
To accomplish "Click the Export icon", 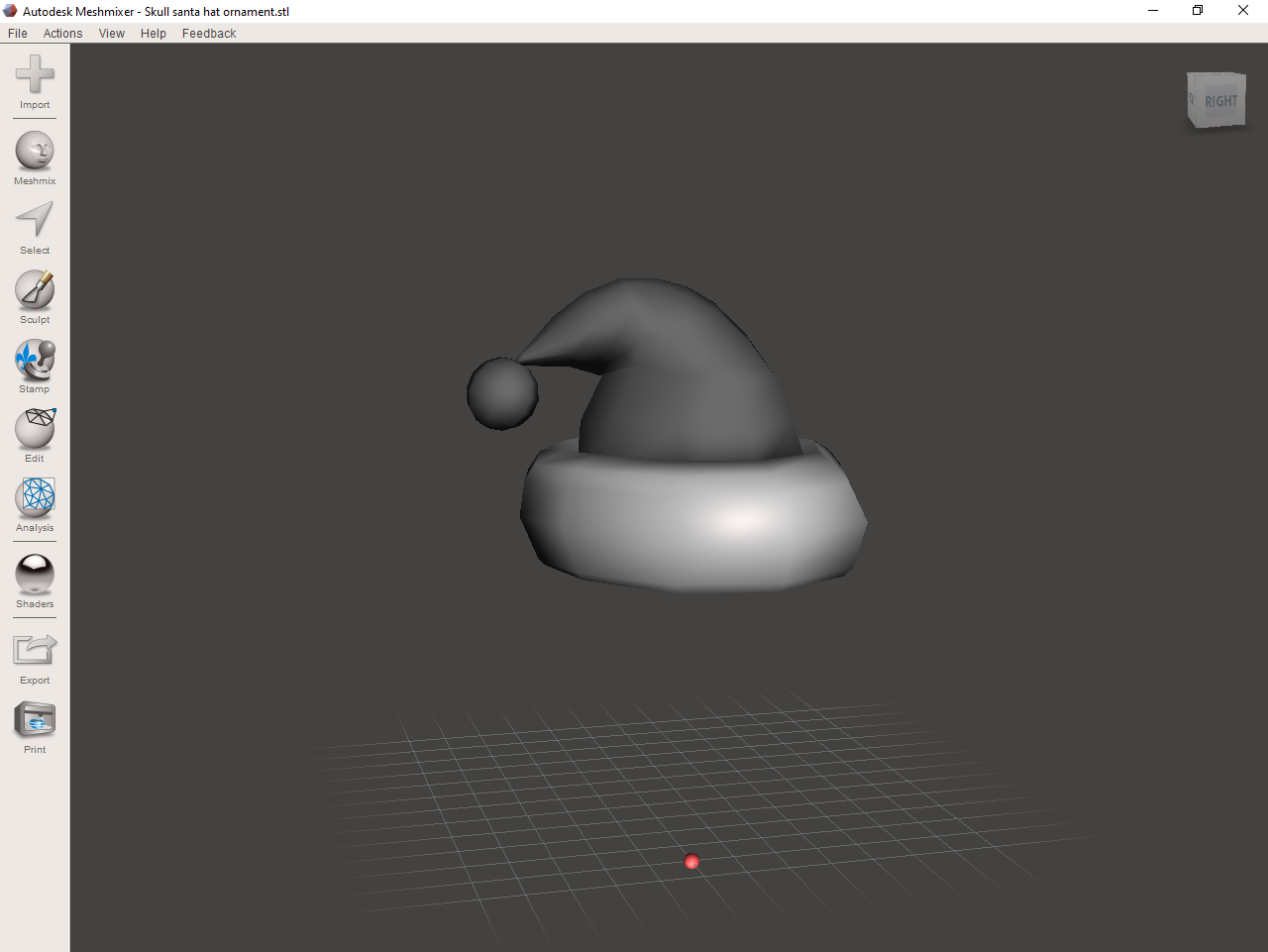I will 34,651.
